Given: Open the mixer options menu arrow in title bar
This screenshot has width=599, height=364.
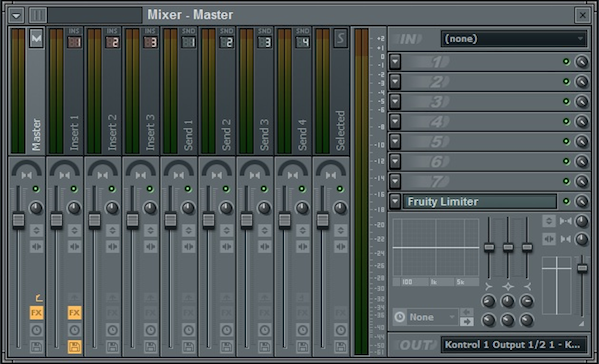Looking at the screenshot, I should point(16,15).
